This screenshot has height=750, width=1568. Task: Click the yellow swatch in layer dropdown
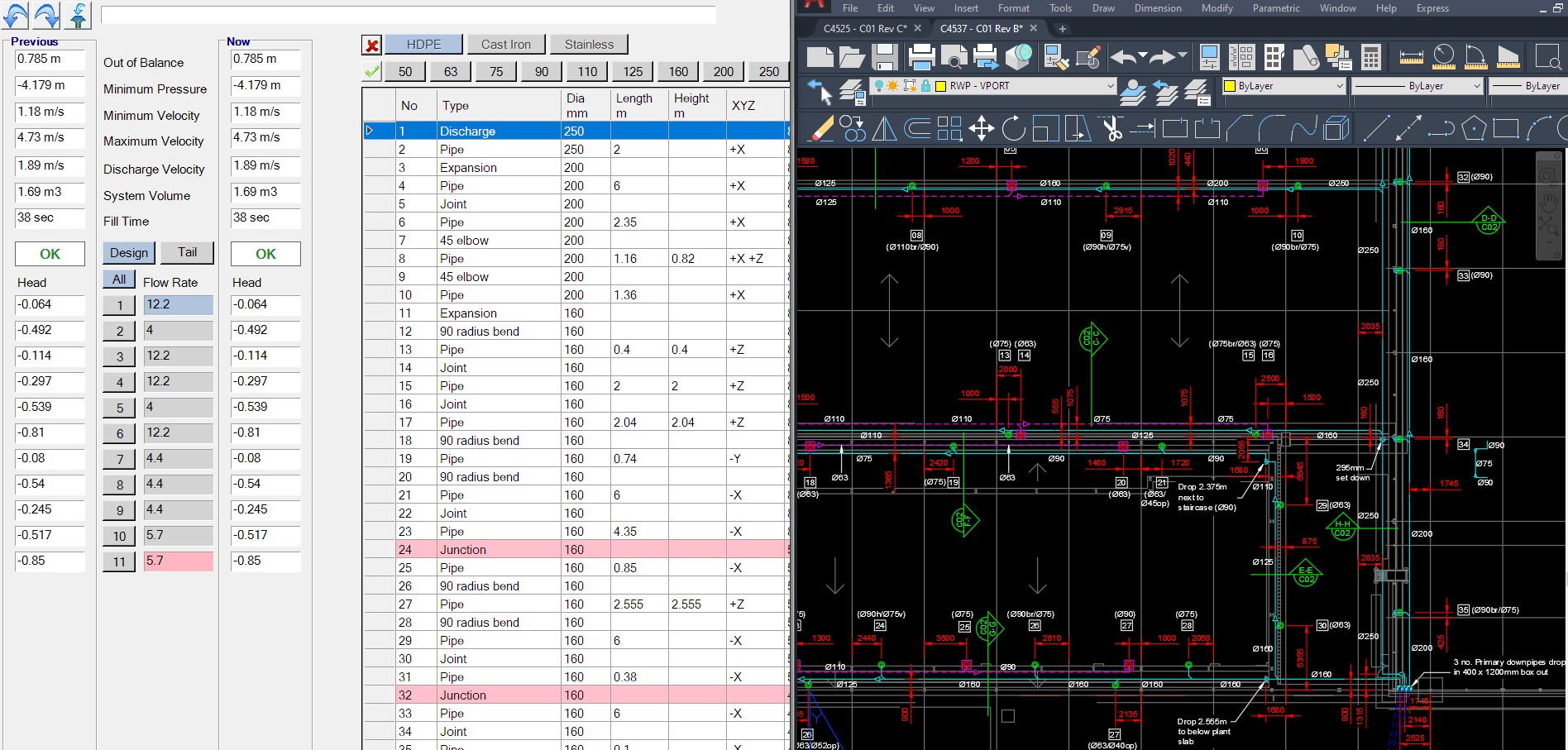coord(940,86)
